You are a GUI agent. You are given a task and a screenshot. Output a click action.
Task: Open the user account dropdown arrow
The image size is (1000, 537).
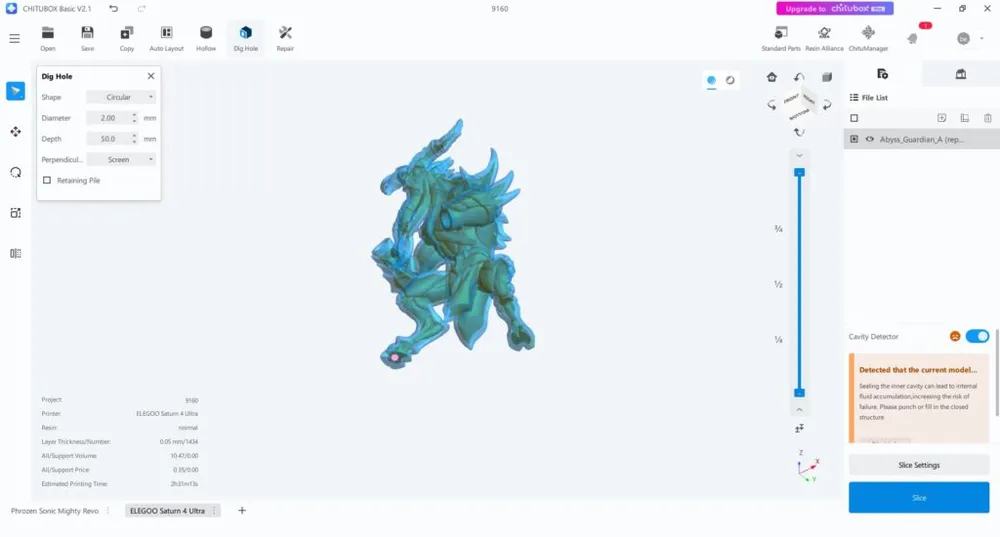click(982, 38)
